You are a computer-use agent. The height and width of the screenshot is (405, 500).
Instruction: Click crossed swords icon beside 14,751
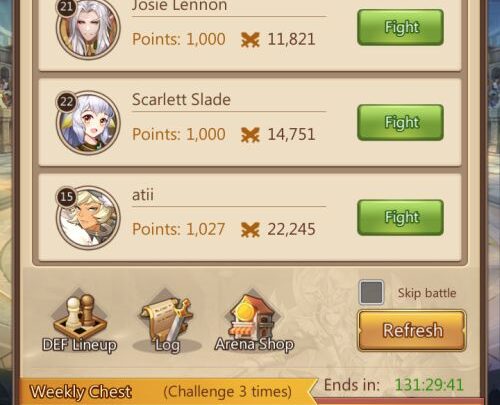point(250,135)
